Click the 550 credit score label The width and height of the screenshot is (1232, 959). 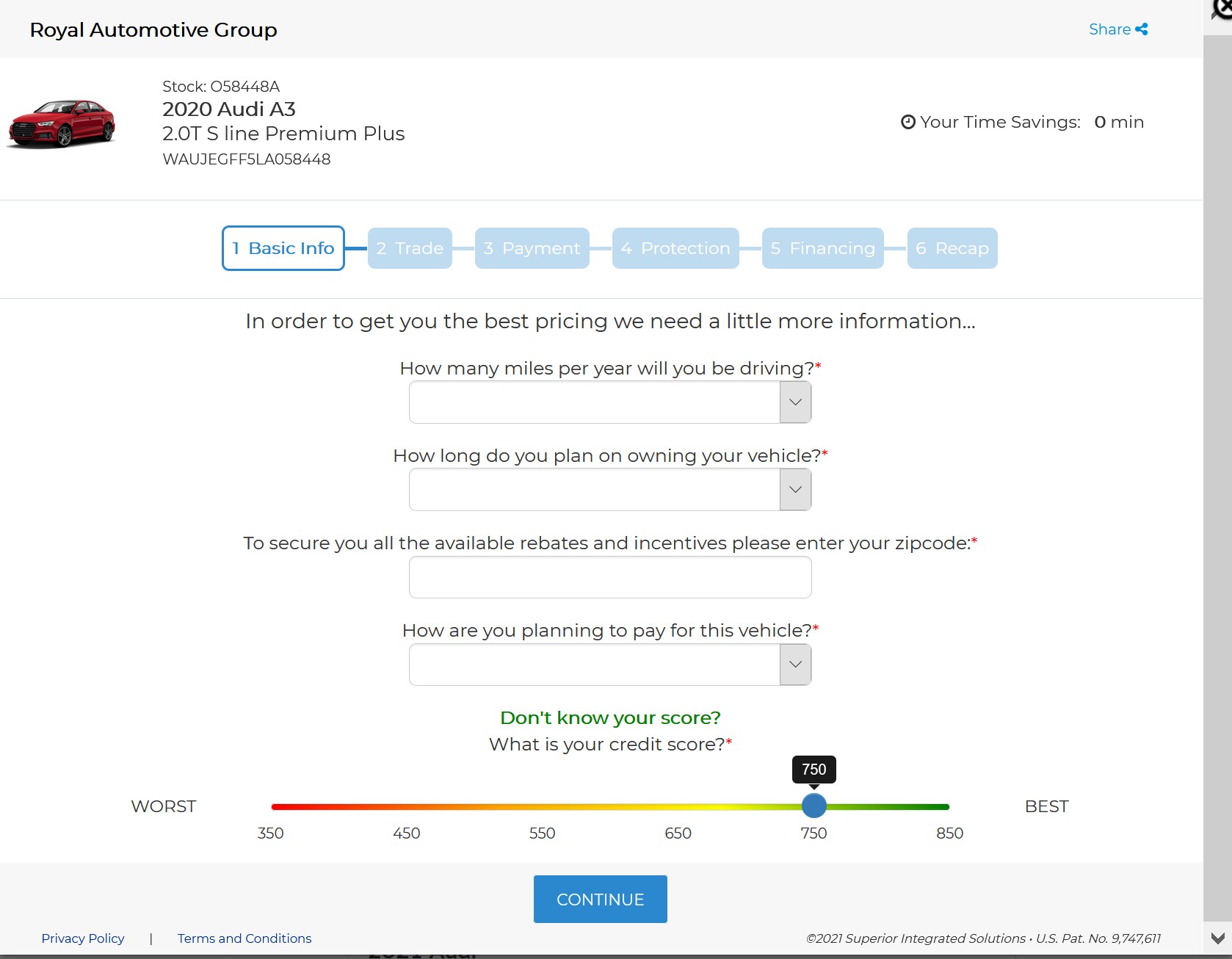(x=543, y=833)
